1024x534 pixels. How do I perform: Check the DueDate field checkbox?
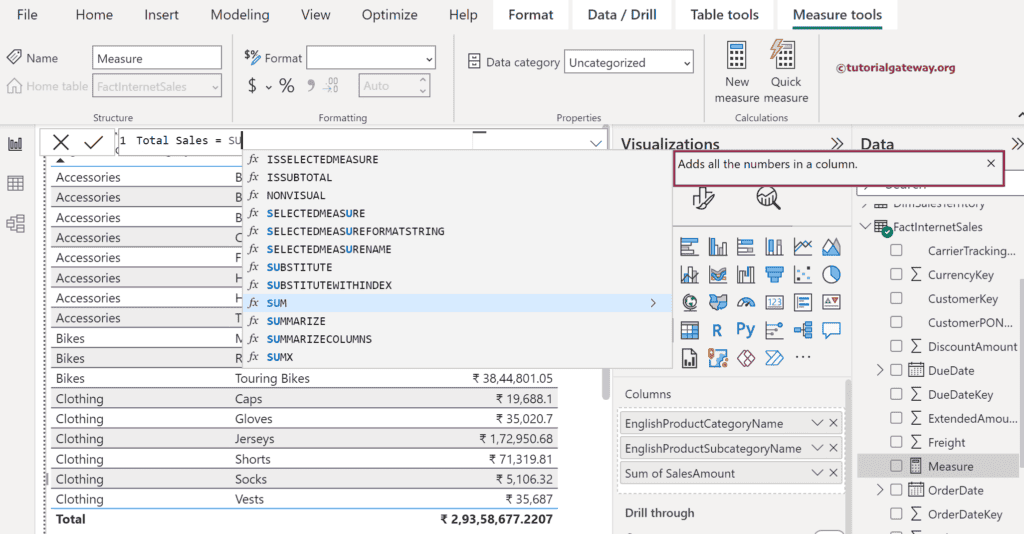point(896,370)
